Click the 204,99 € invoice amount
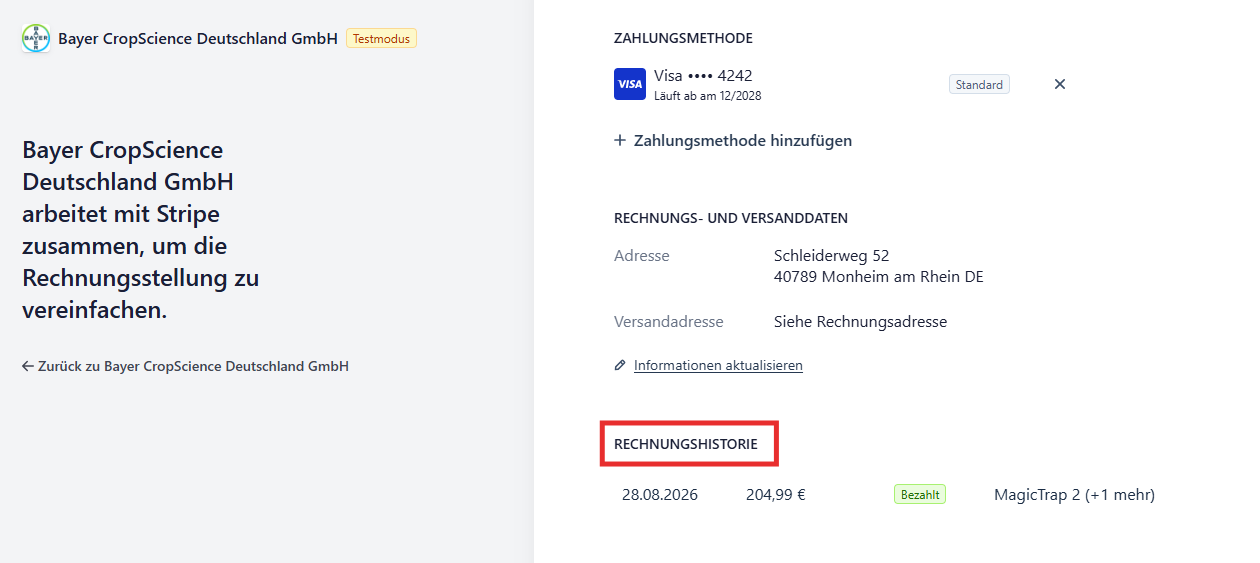 point(776,494)
